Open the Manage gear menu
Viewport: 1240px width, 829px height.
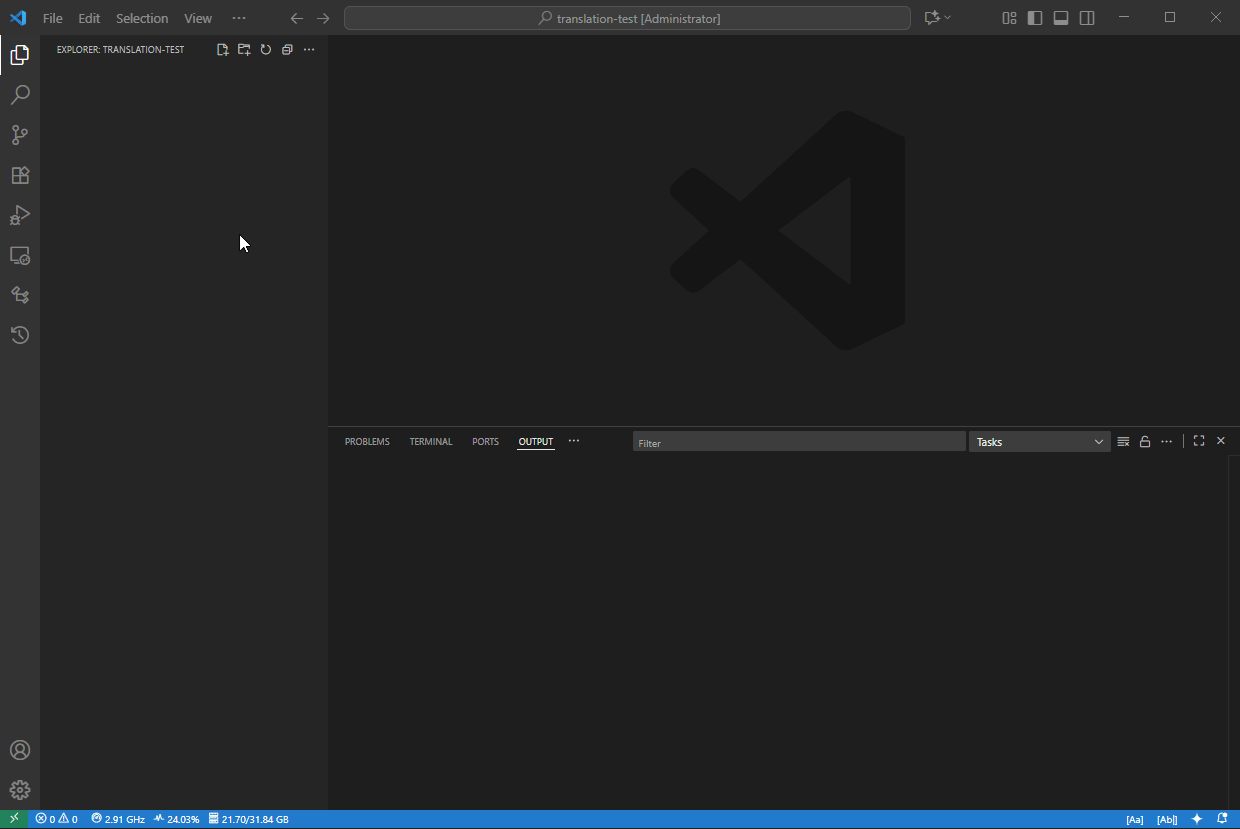20,790
